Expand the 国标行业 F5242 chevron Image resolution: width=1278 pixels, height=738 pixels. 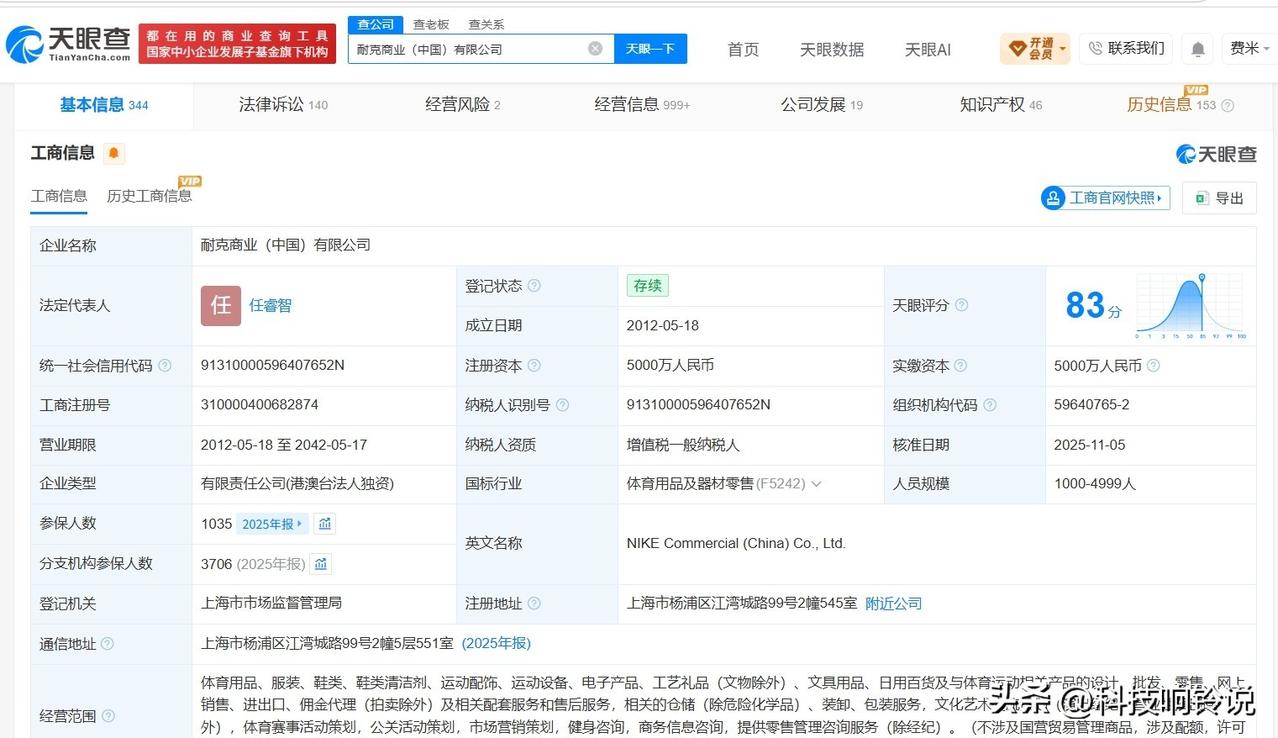point(816,484)
